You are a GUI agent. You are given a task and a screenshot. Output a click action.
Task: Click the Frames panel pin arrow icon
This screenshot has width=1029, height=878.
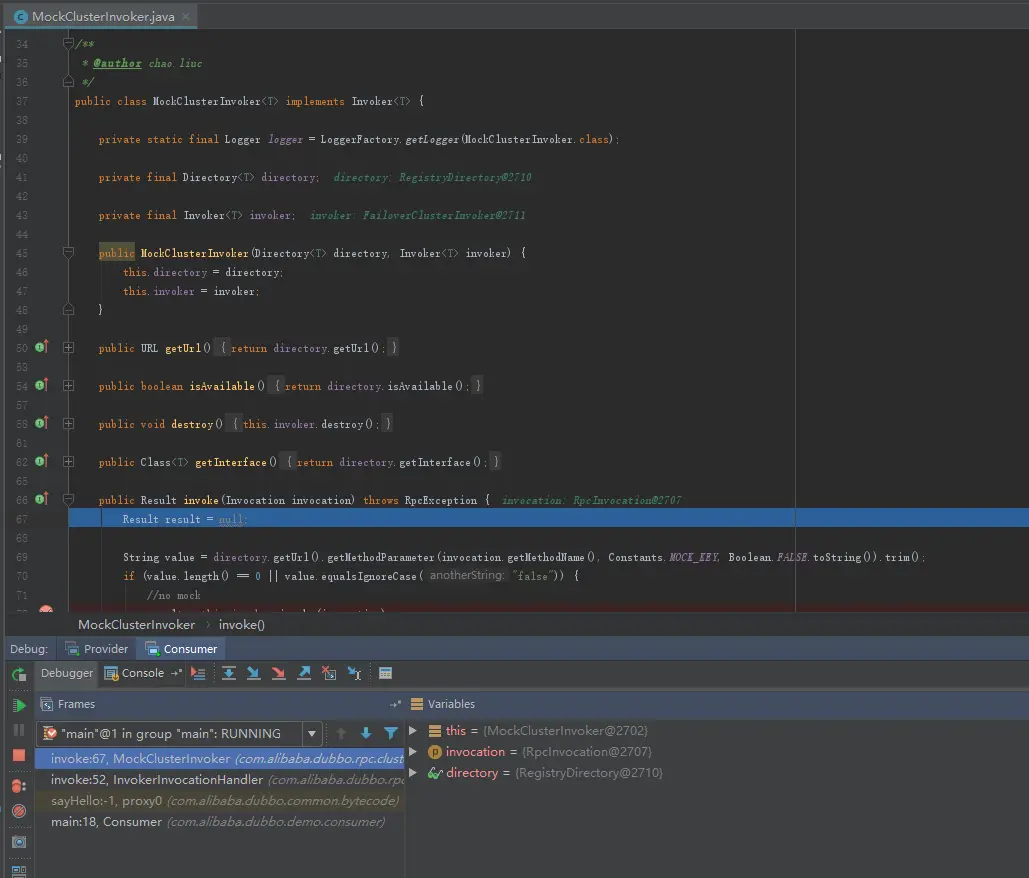[395, 704]
